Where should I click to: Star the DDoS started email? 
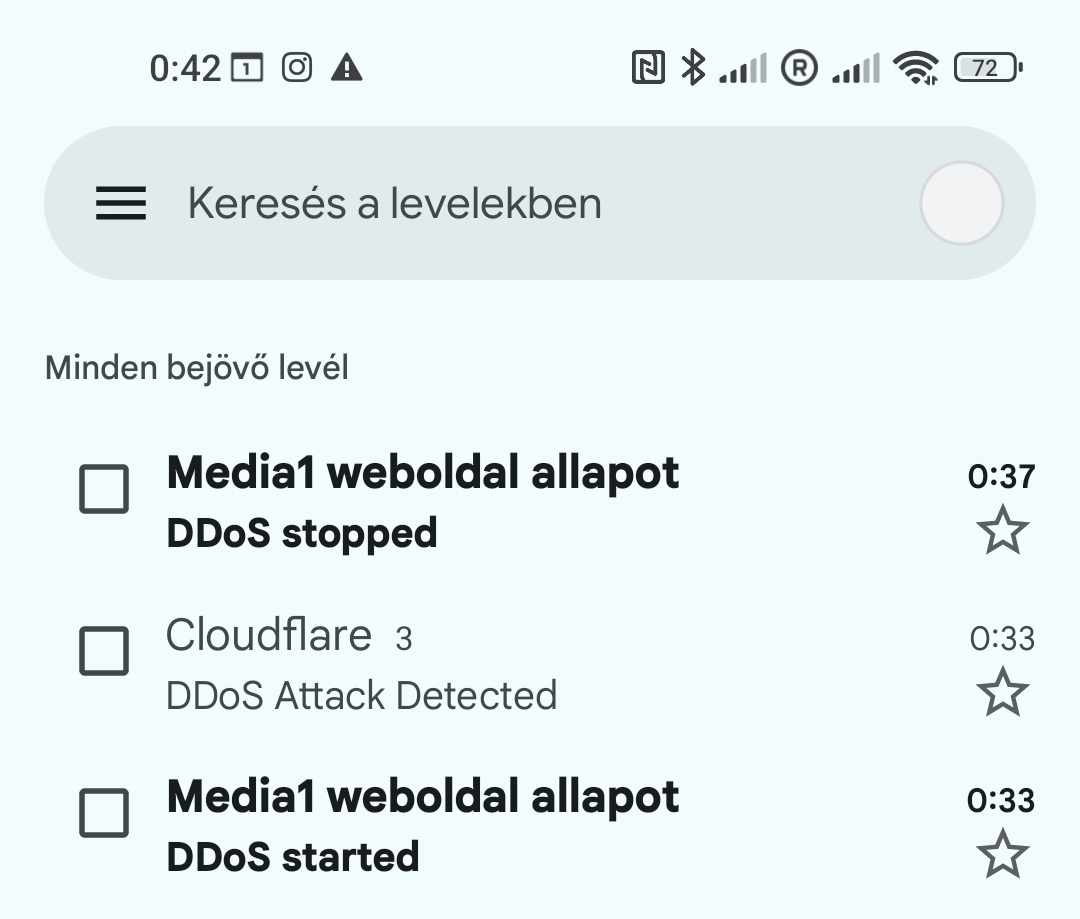pyautogui.click(x=1002, y=855)
